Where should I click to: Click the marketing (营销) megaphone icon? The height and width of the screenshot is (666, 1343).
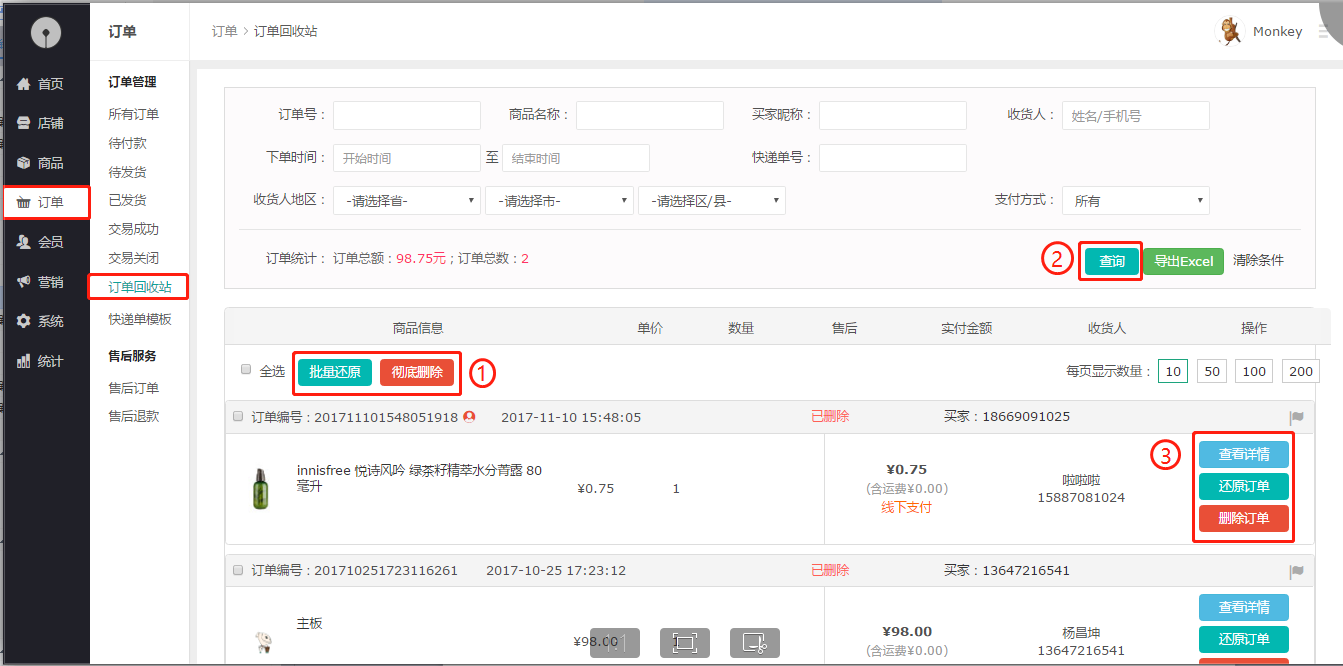[24, 282]
